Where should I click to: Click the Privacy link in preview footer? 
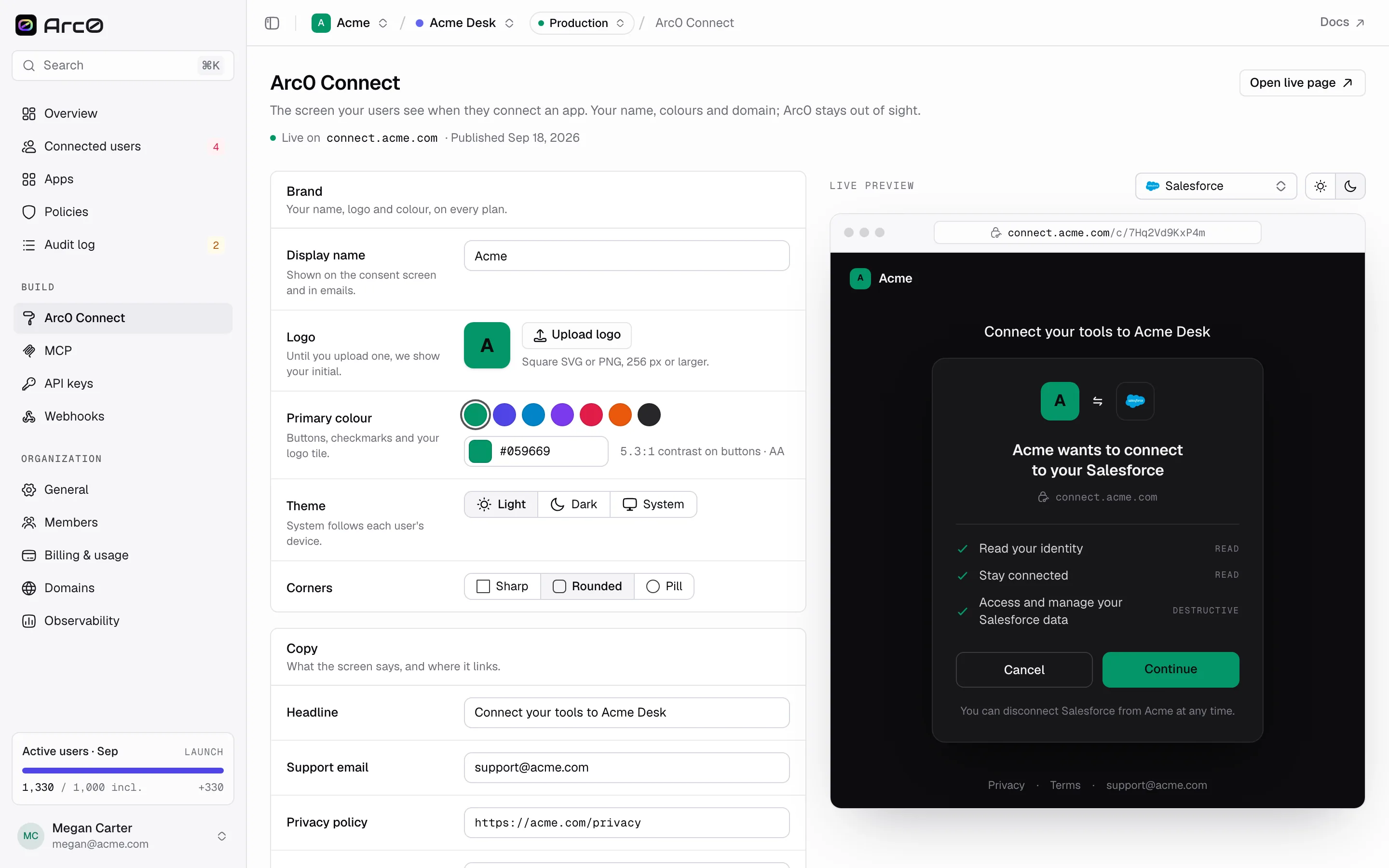[1006, 785]
